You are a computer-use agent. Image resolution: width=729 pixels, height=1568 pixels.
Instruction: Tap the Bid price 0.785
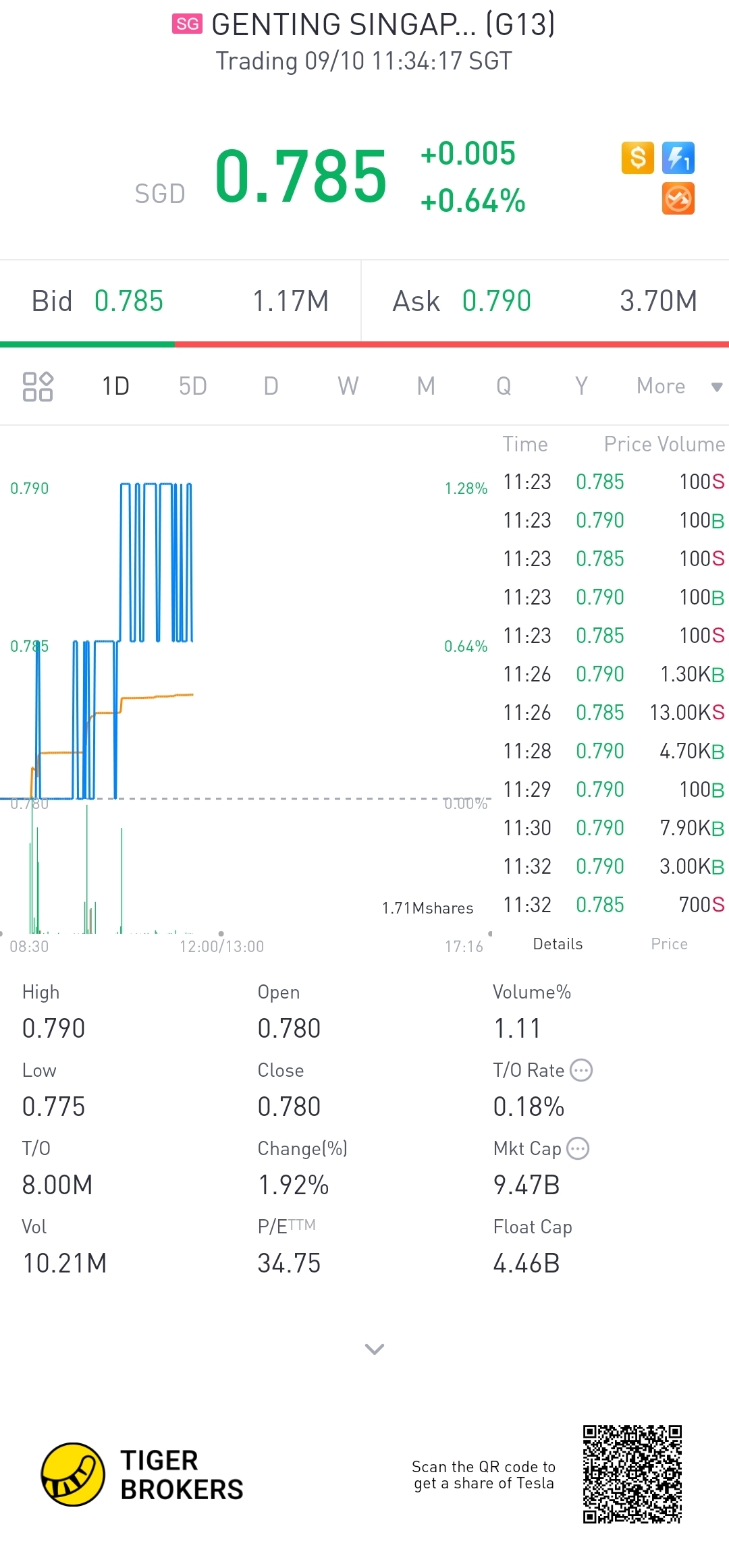[129, 302]
